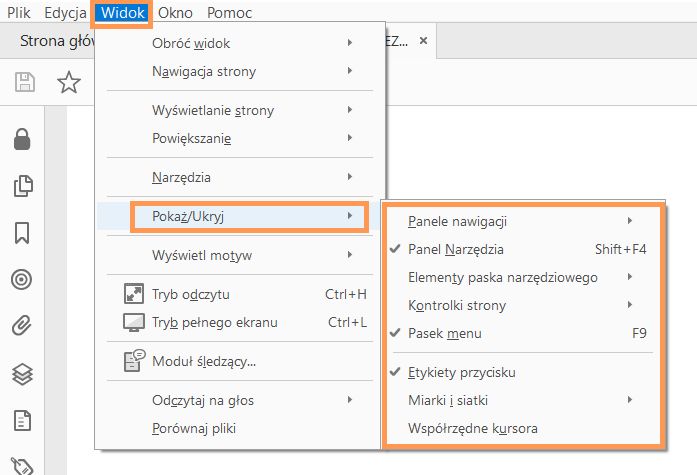This screenshot has height=475, width=697.
Task: Expand Elementy paska narzędziowego submenu arrow
Action: 630,277
